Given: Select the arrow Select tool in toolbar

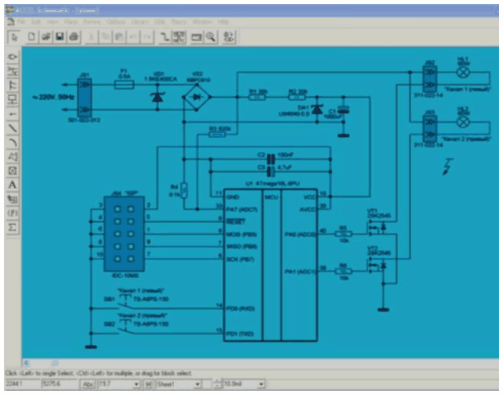Looking at the screenshot, I should point(14,37).
